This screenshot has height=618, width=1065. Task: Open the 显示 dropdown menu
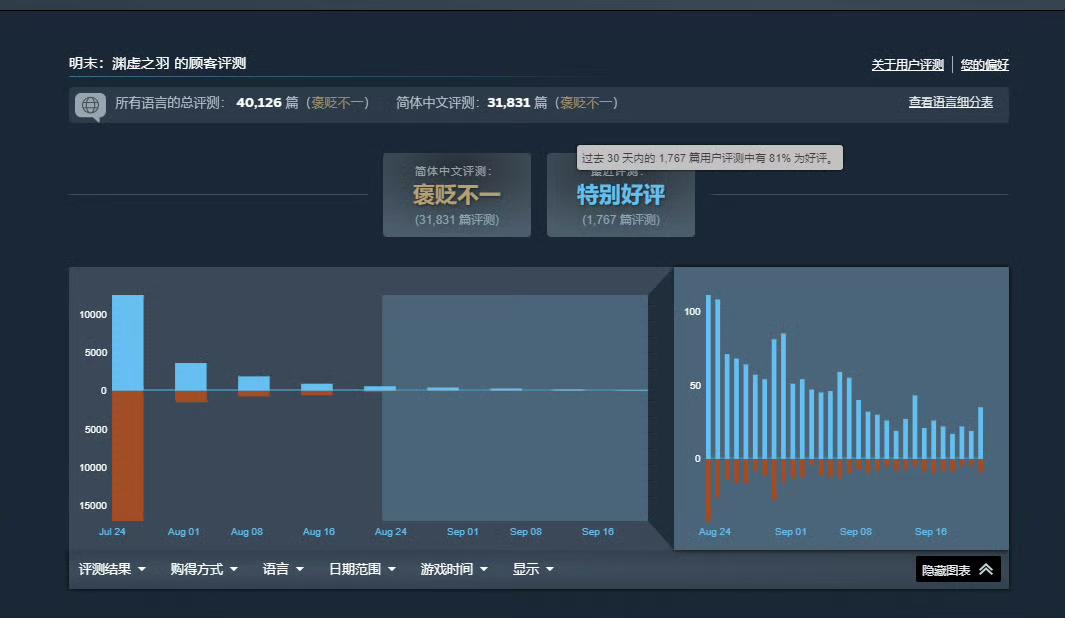point(533,569)
